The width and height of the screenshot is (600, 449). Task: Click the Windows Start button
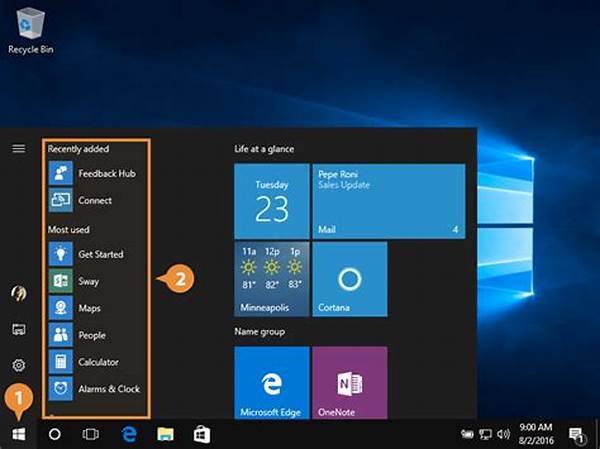(18, 434)
